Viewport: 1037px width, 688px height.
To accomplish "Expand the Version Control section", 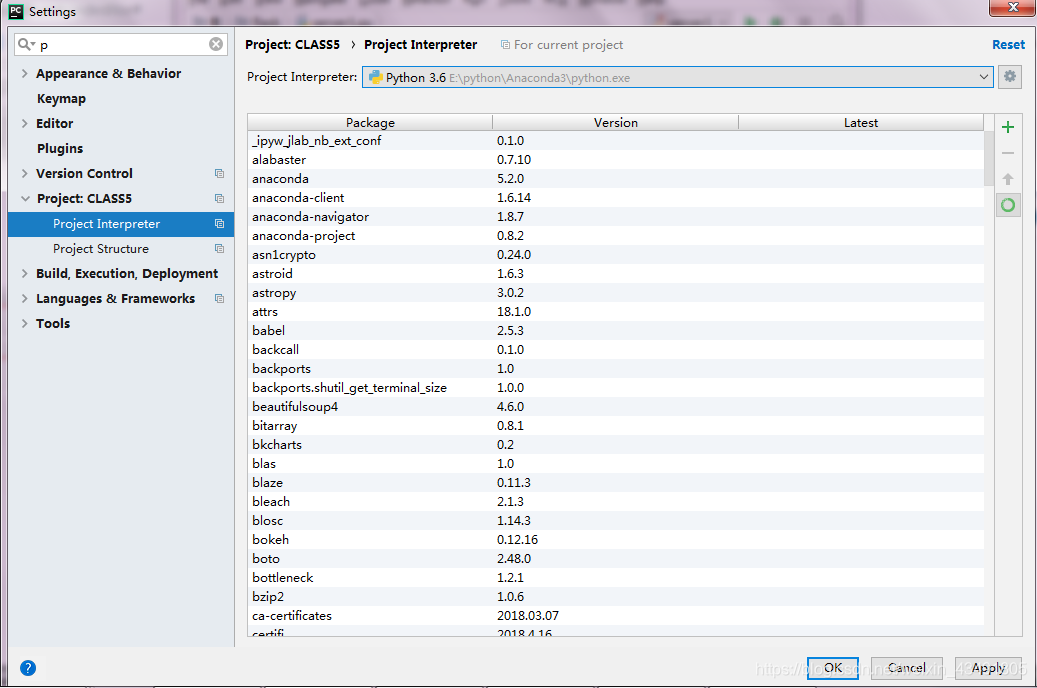I will click(x=24, y=173).
